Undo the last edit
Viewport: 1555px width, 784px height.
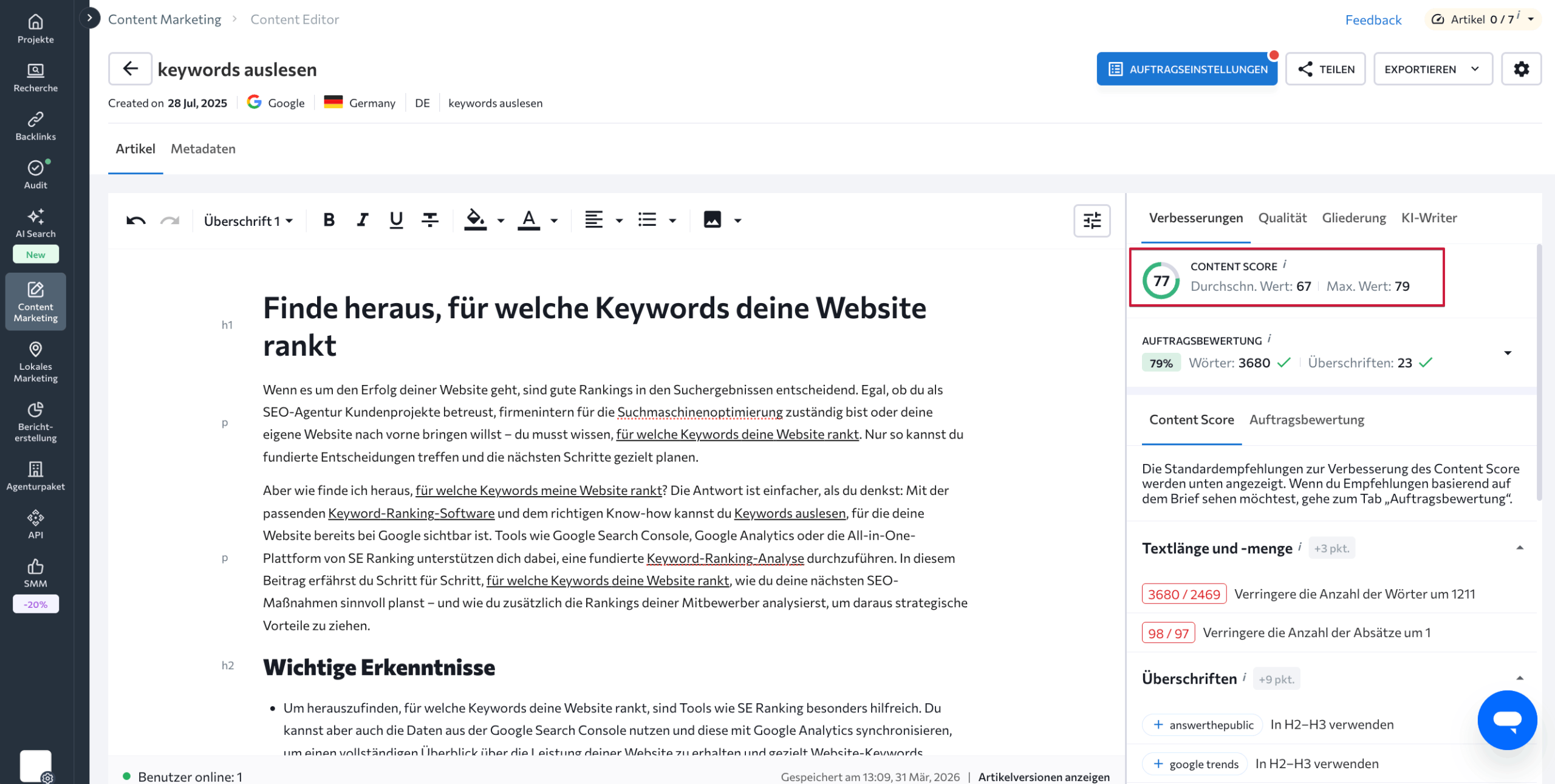[x=136, y=220]
